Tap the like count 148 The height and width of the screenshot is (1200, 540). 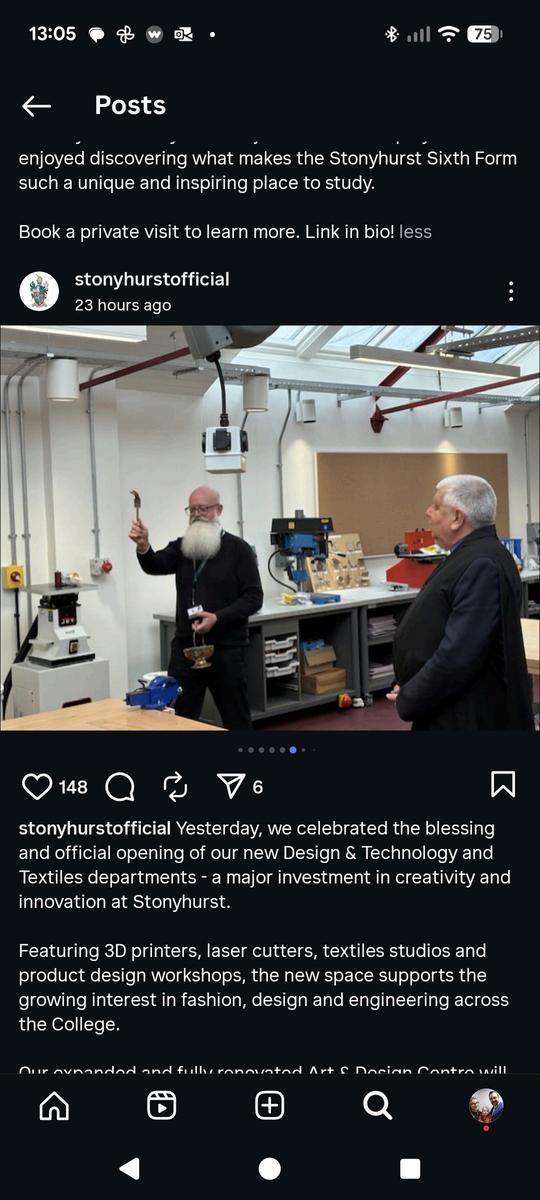click(x=73, y=787)
